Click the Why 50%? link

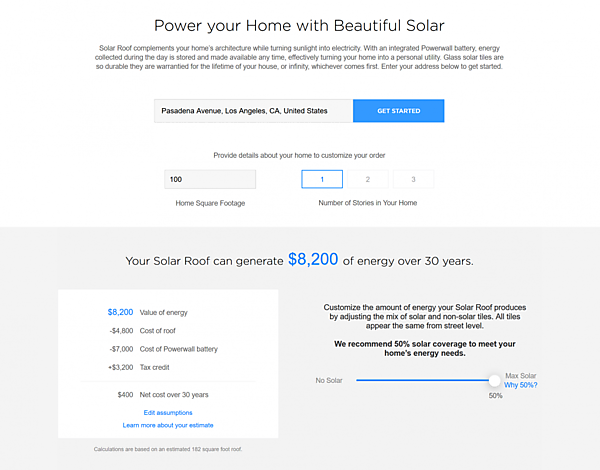(521, 385)
